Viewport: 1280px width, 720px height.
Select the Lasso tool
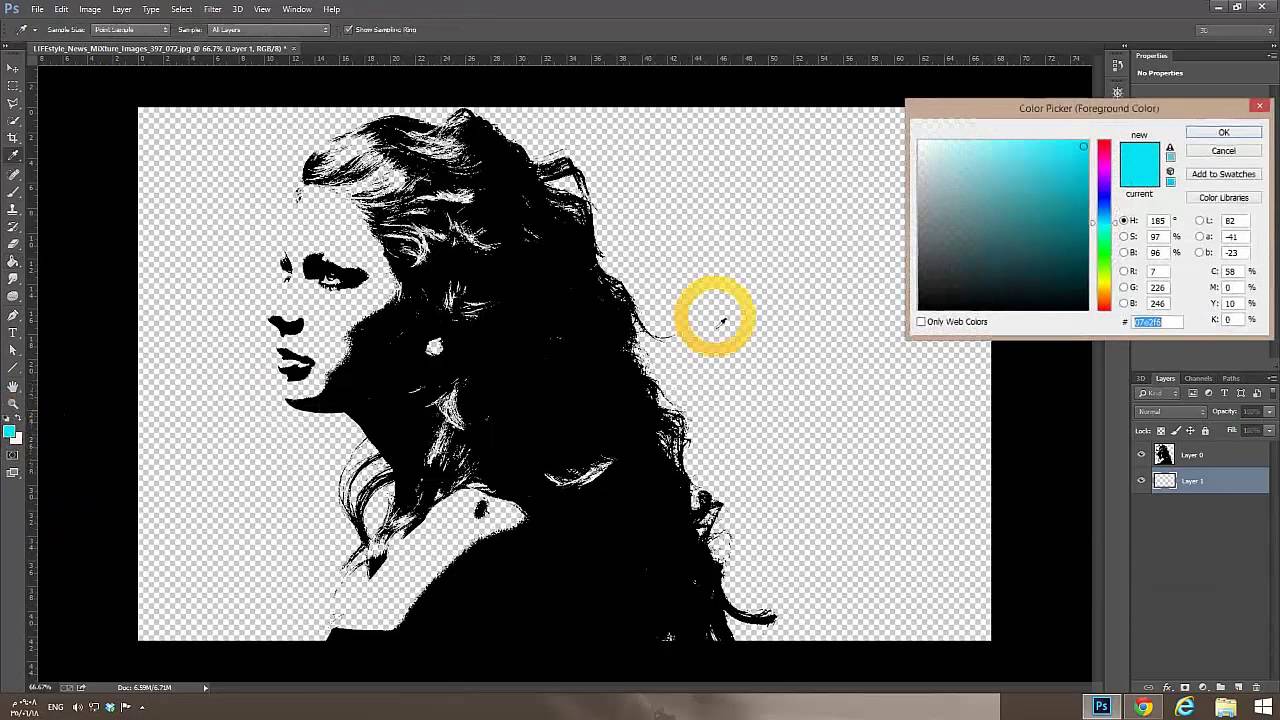(13, 103)
